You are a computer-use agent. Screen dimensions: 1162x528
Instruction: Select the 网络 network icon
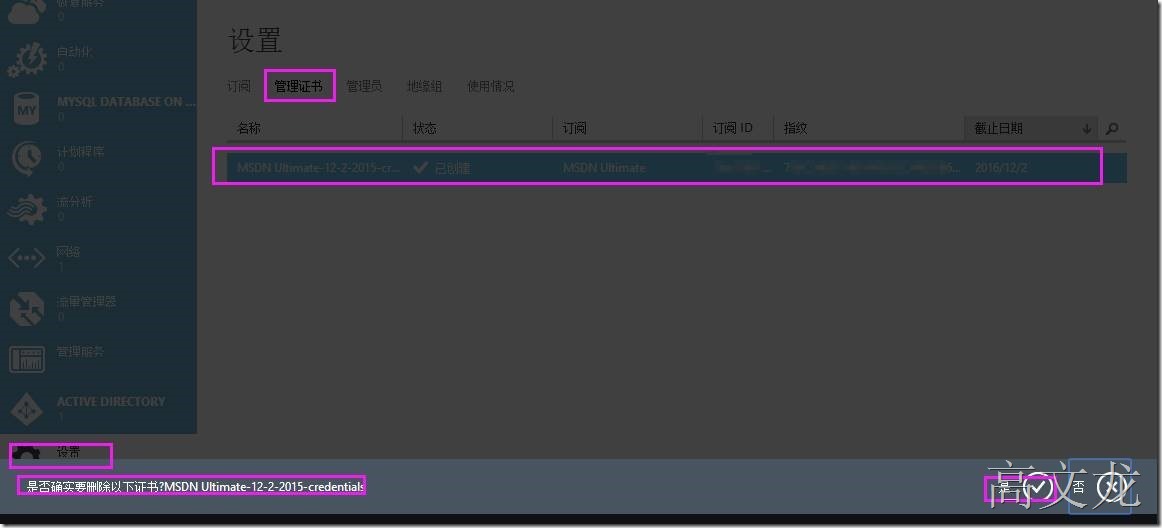click(x=27, y=259)
